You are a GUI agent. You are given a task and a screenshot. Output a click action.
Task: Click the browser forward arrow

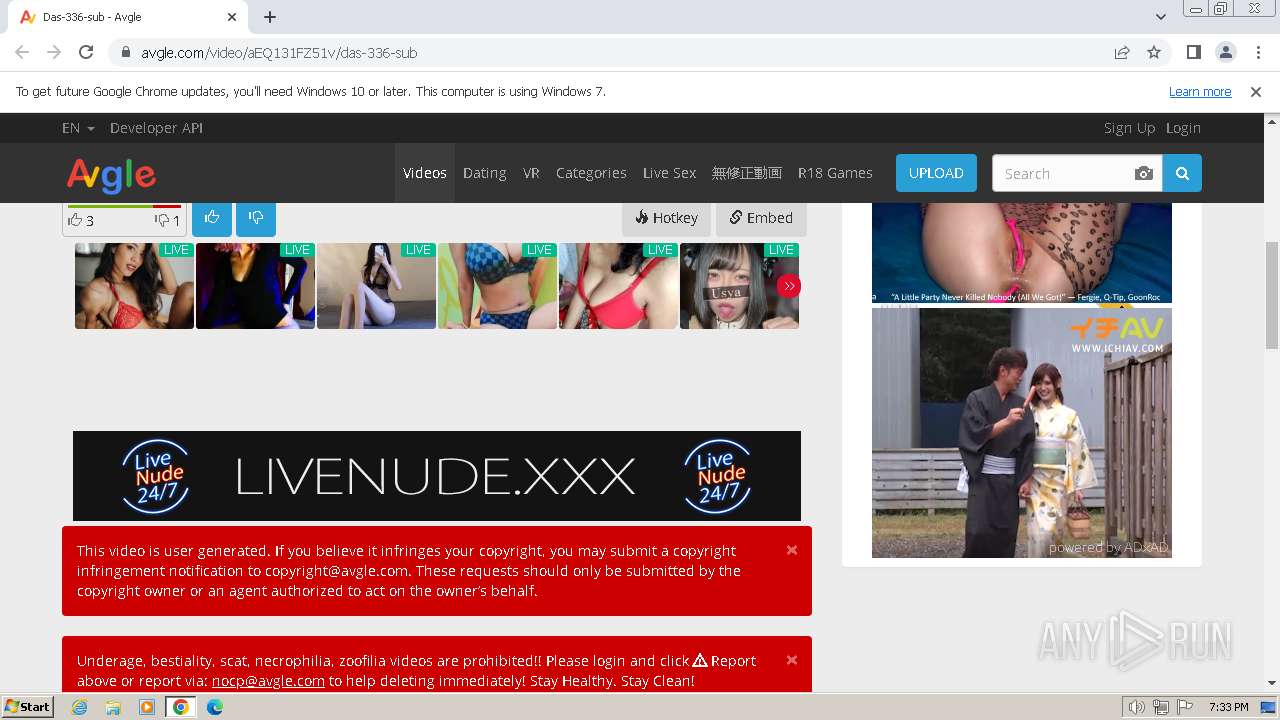tap(54, 52)
